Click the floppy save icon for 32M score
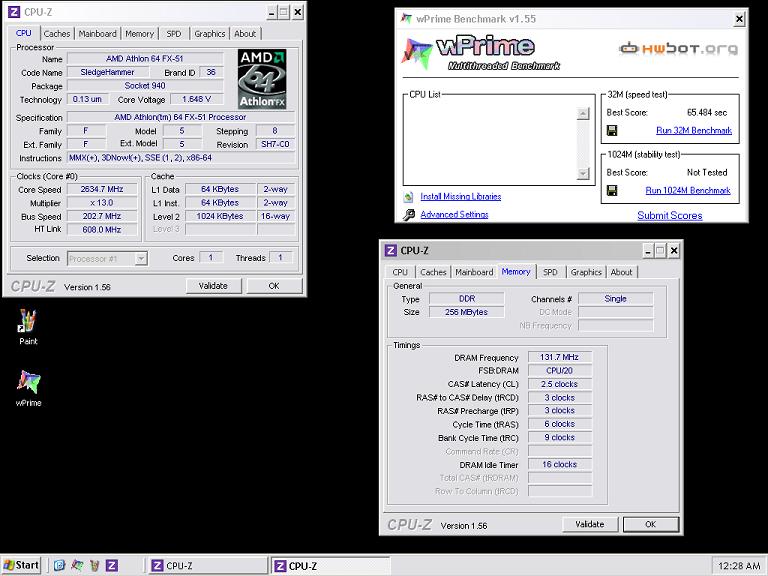Image resolution: width=768 pixels, height=576 pixels. (612, 130)
